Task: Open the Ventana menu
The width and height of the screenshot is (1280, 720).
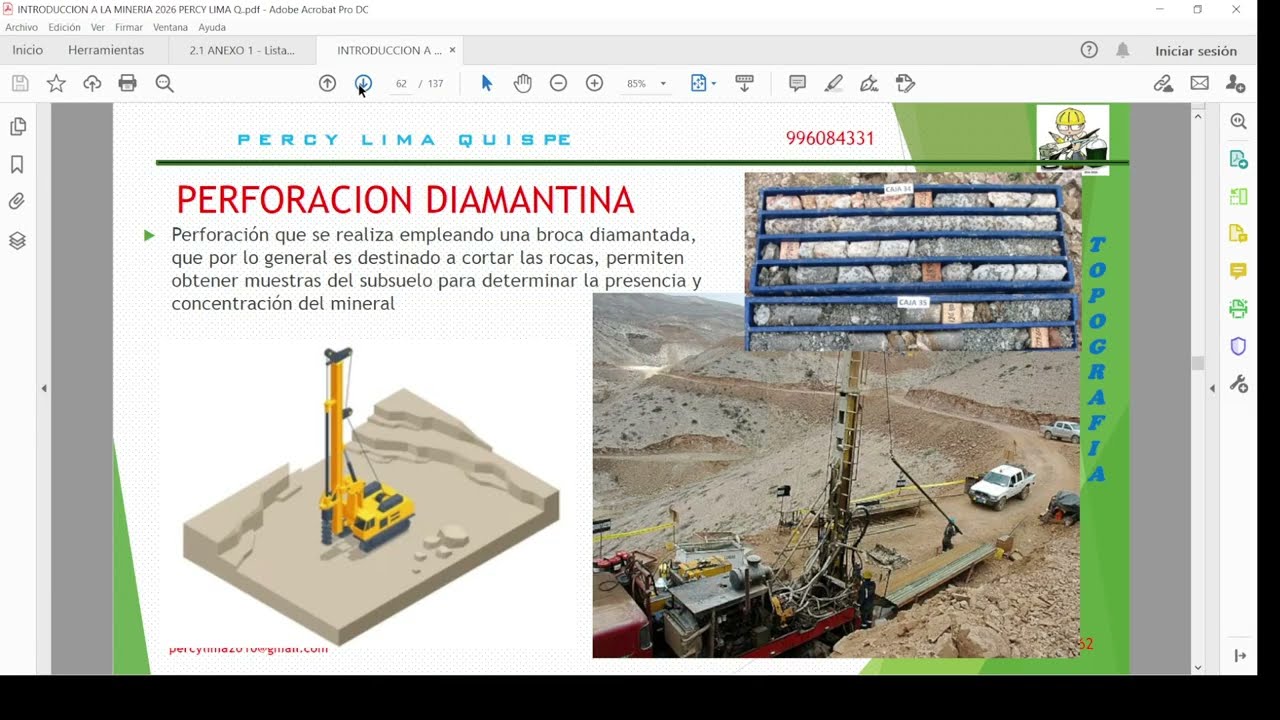Action: pos(170,27)
